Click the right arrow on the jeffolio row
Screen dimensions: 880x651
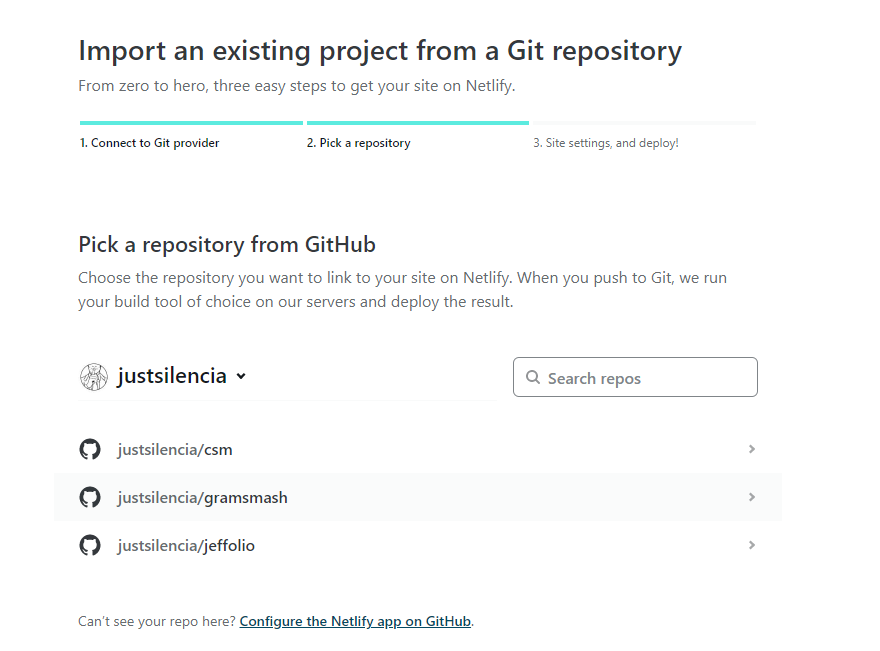tap(752, 545)
